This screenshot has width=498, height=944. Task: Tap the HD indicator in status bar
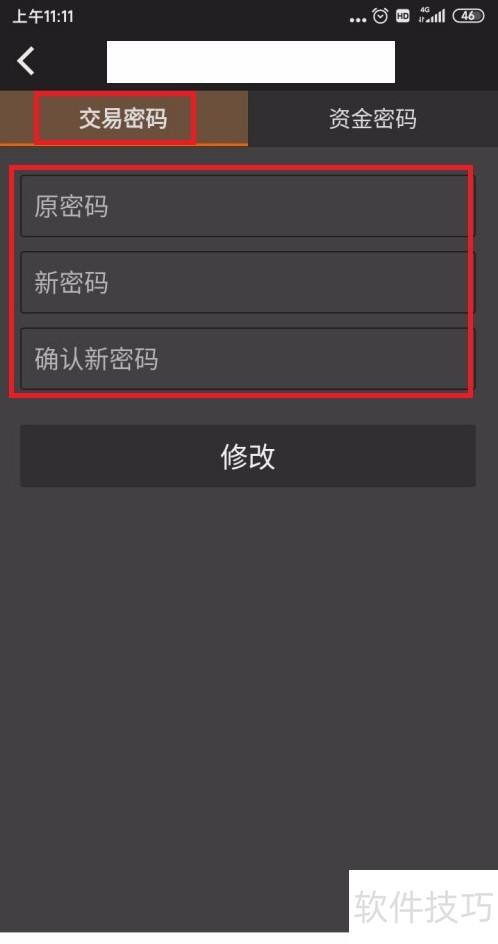(403, 16)
